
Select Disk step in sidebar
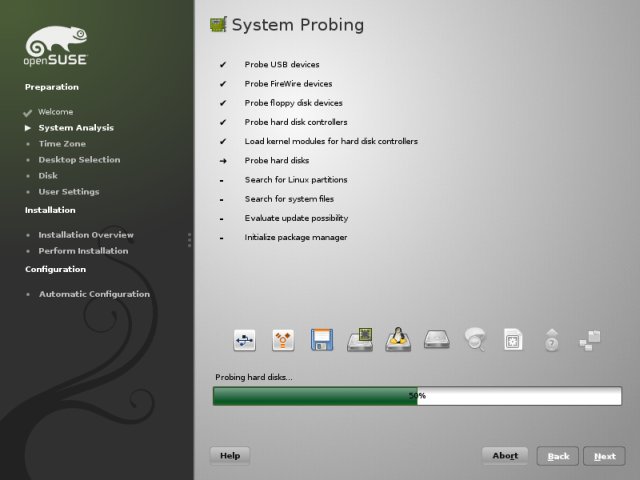click(48, 176)
